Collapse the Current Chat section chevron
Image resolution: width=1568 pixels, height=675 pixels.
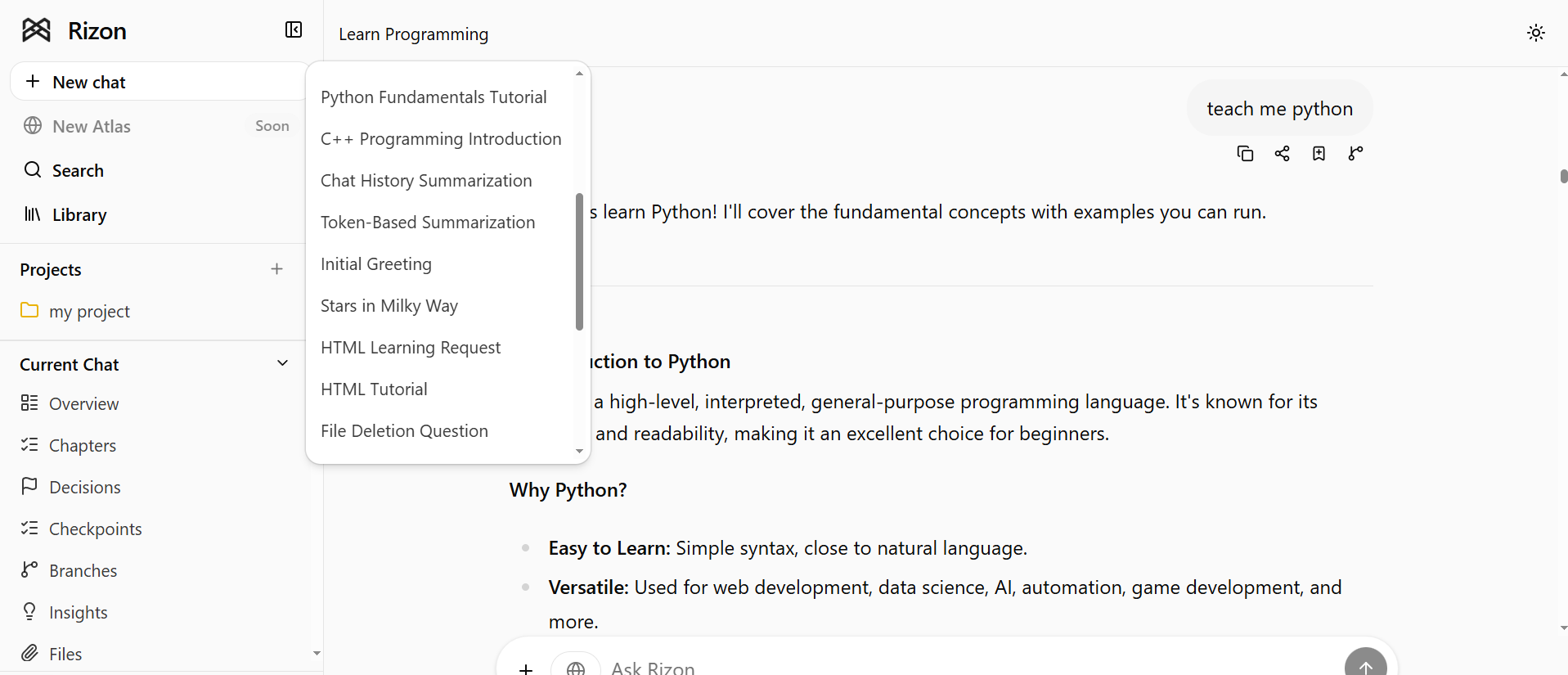pos(282,363)
